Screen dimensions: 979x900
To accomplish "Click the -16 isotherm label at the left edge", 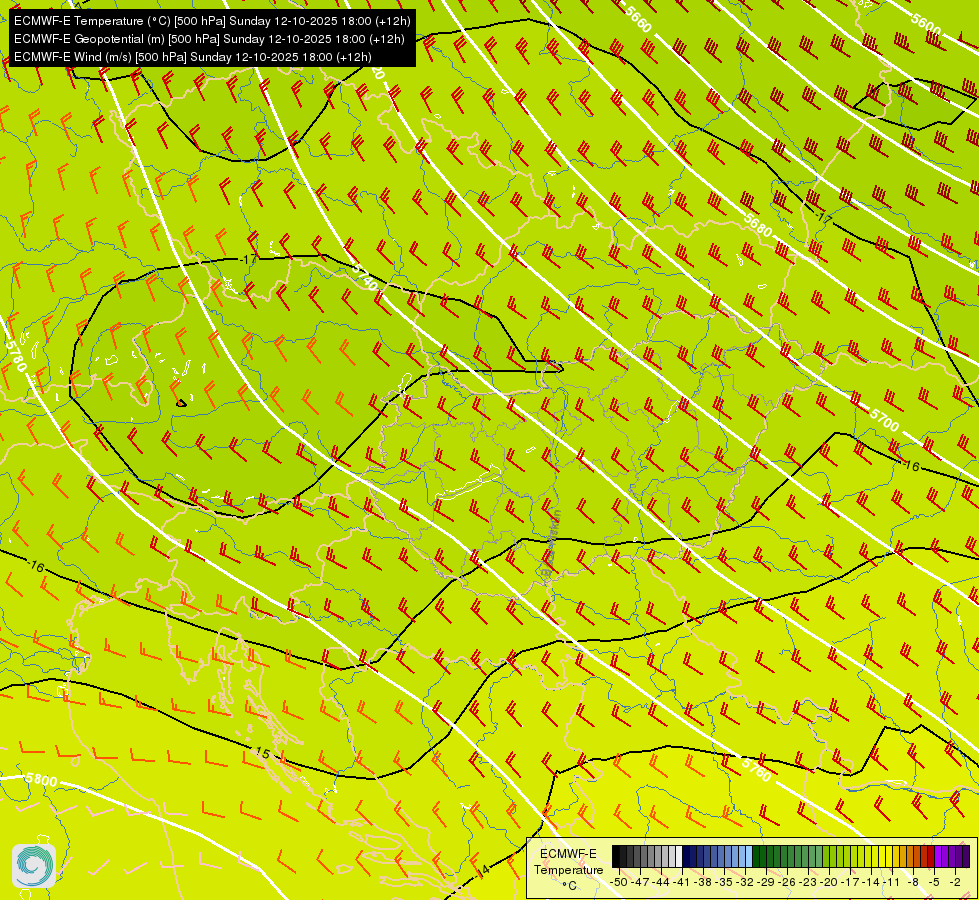I will coord(36,566).
